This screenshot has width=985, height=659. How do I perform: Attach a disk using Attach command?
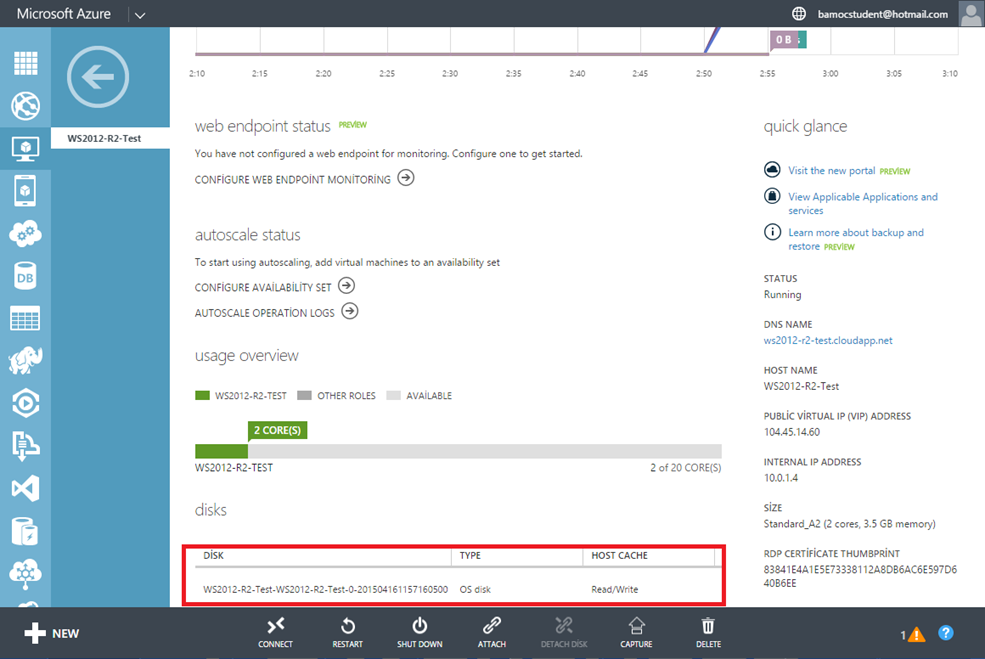(491, 633)
